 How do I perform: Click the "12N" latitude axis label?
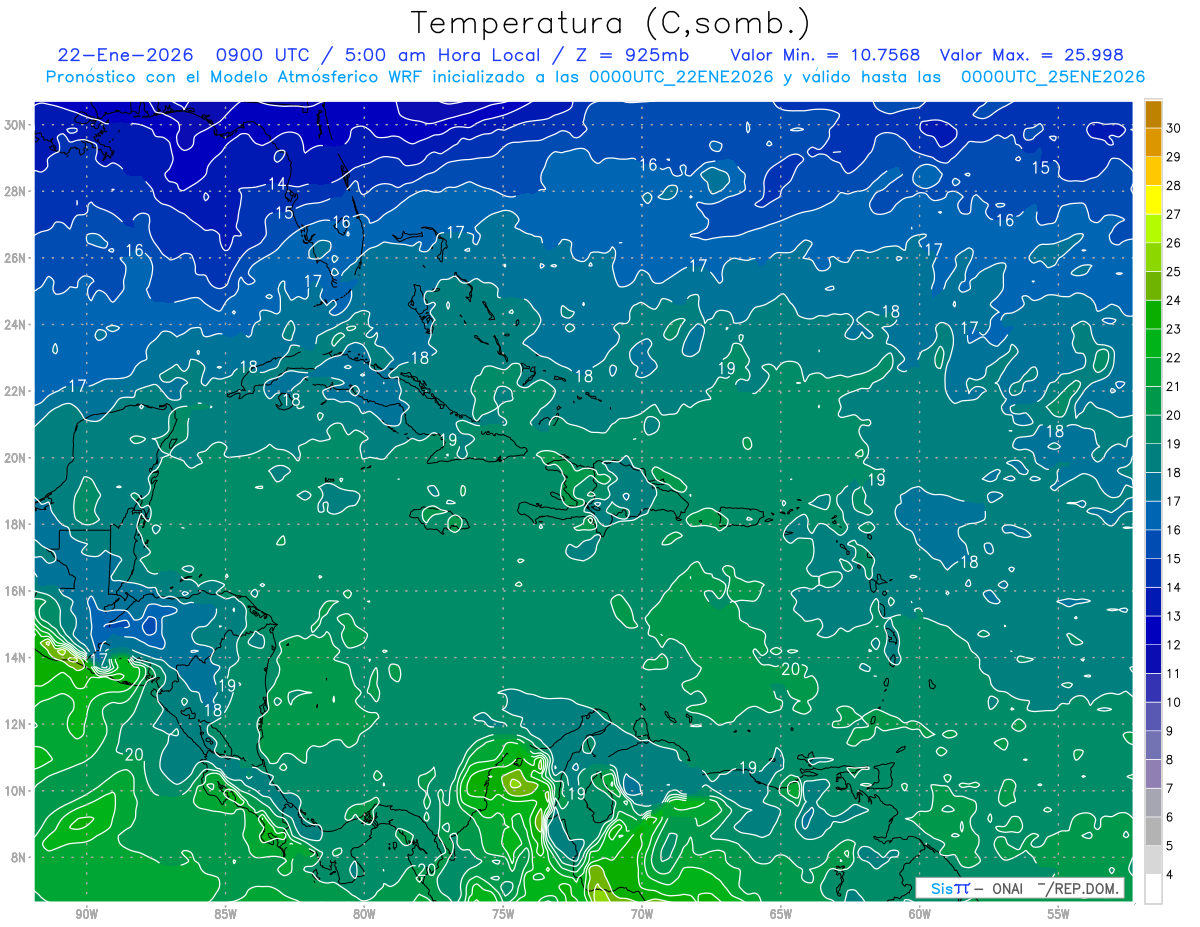point(17,724)
